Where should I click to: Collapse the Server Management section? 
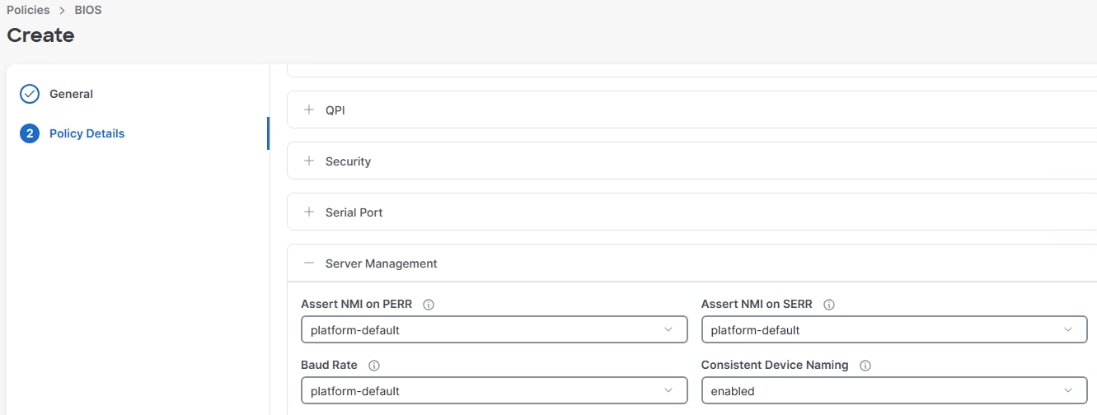point(309,263)
